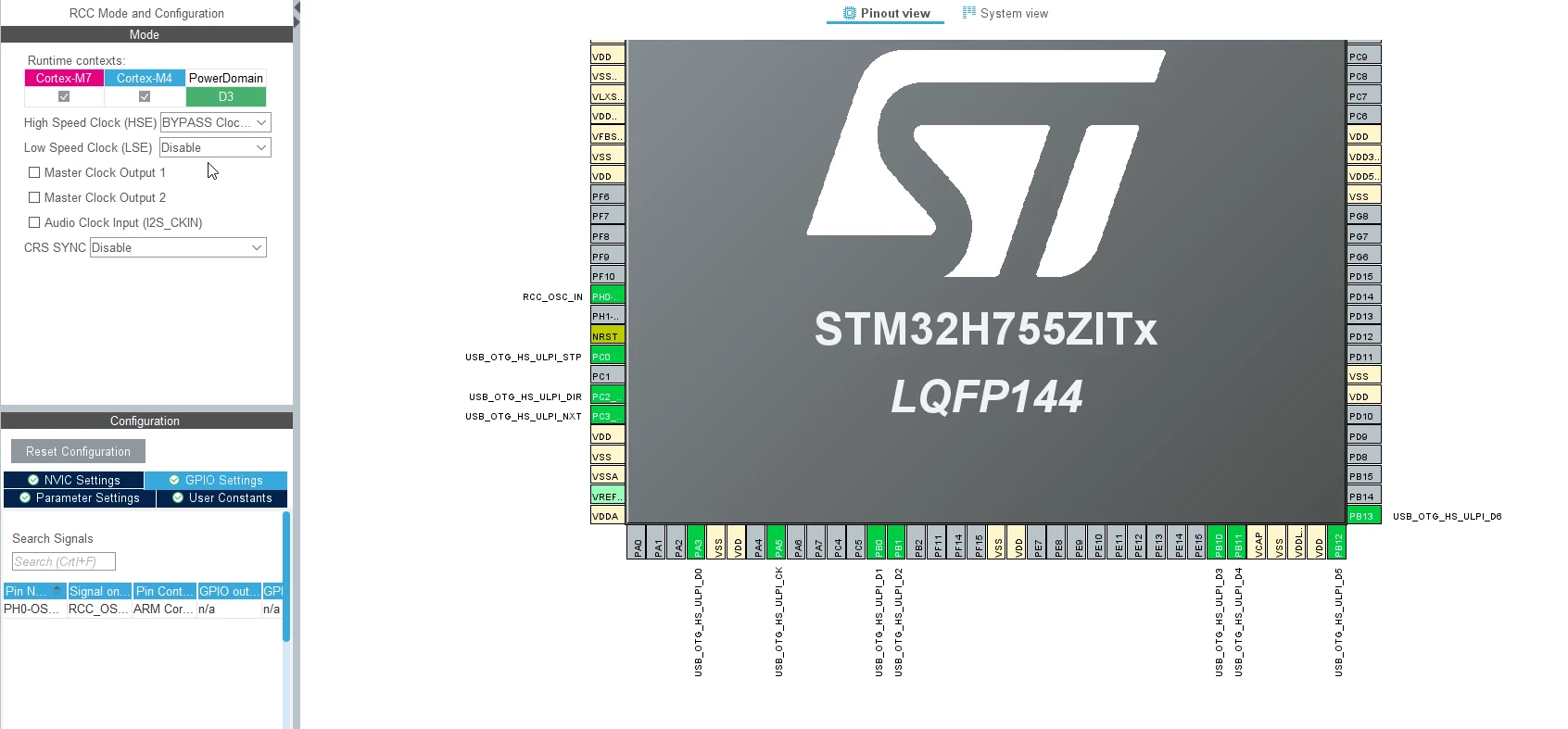
Task: Click the configuration panel vertical scrollbar
Action: (286, 576)
